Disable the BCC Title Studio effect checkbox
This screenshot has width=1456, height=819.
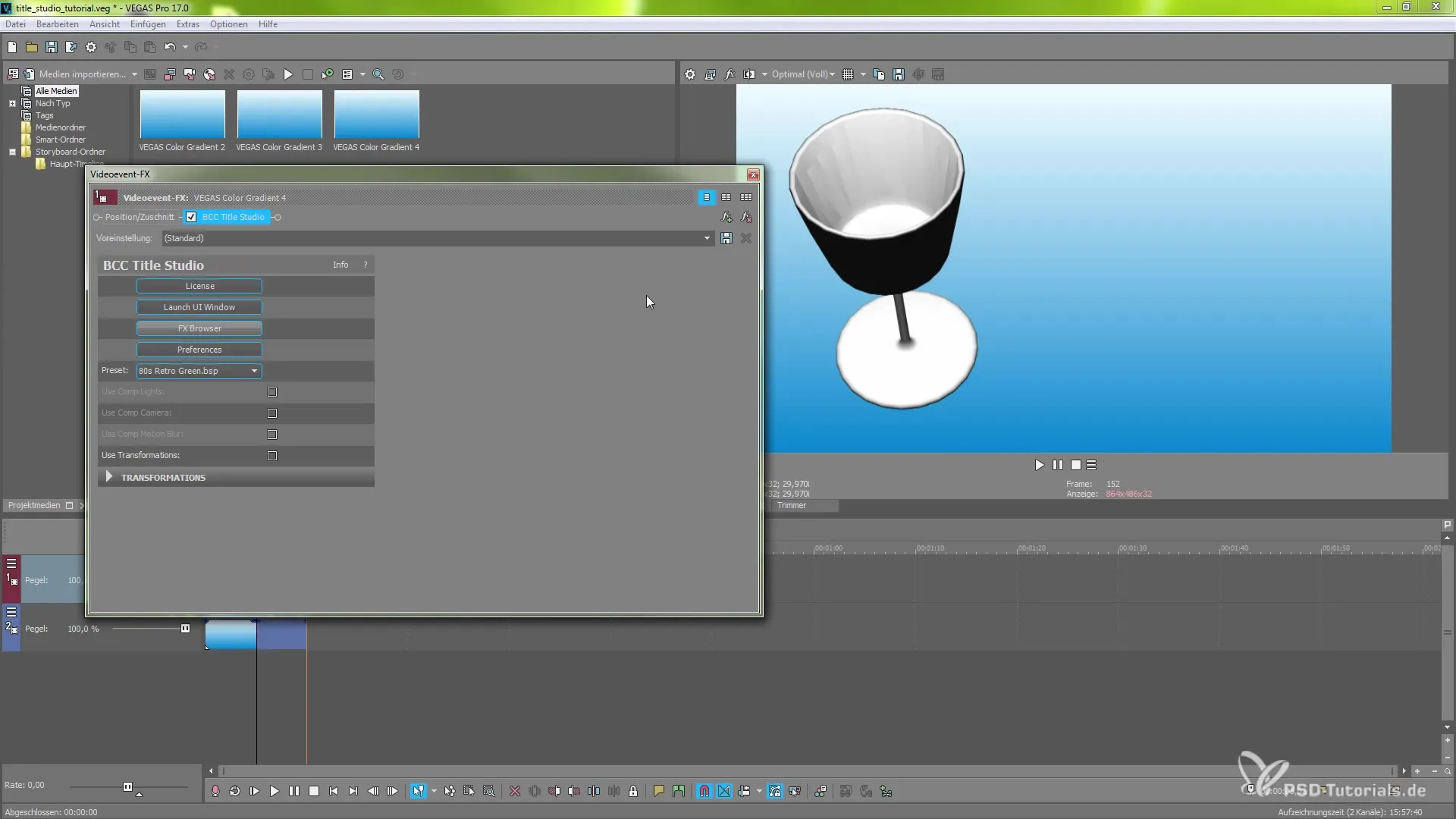pyautogui.click(x=191, y=217)
